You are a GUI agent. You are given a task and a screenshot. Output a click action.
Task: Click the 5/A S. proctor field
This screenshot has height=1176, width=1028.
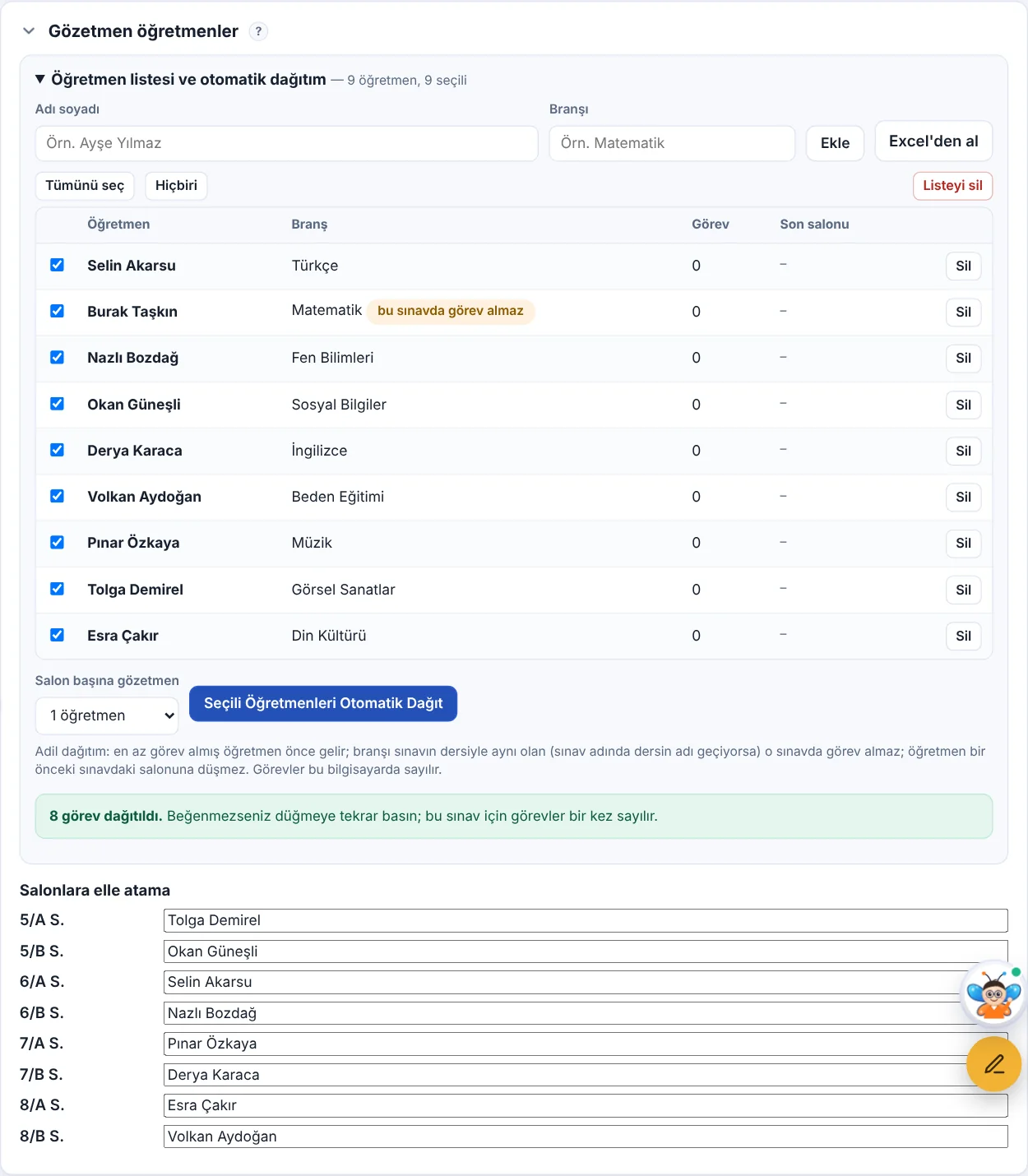(586, 920)
